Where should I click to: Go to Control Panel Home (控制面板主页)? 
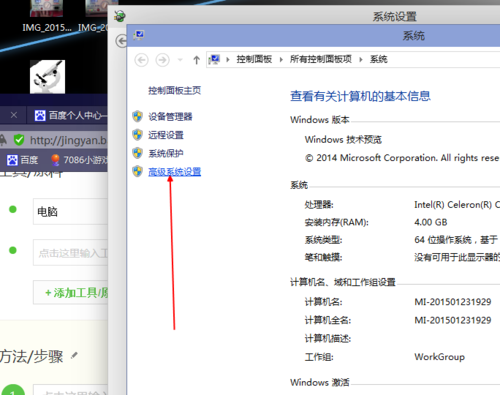point(174,90)
